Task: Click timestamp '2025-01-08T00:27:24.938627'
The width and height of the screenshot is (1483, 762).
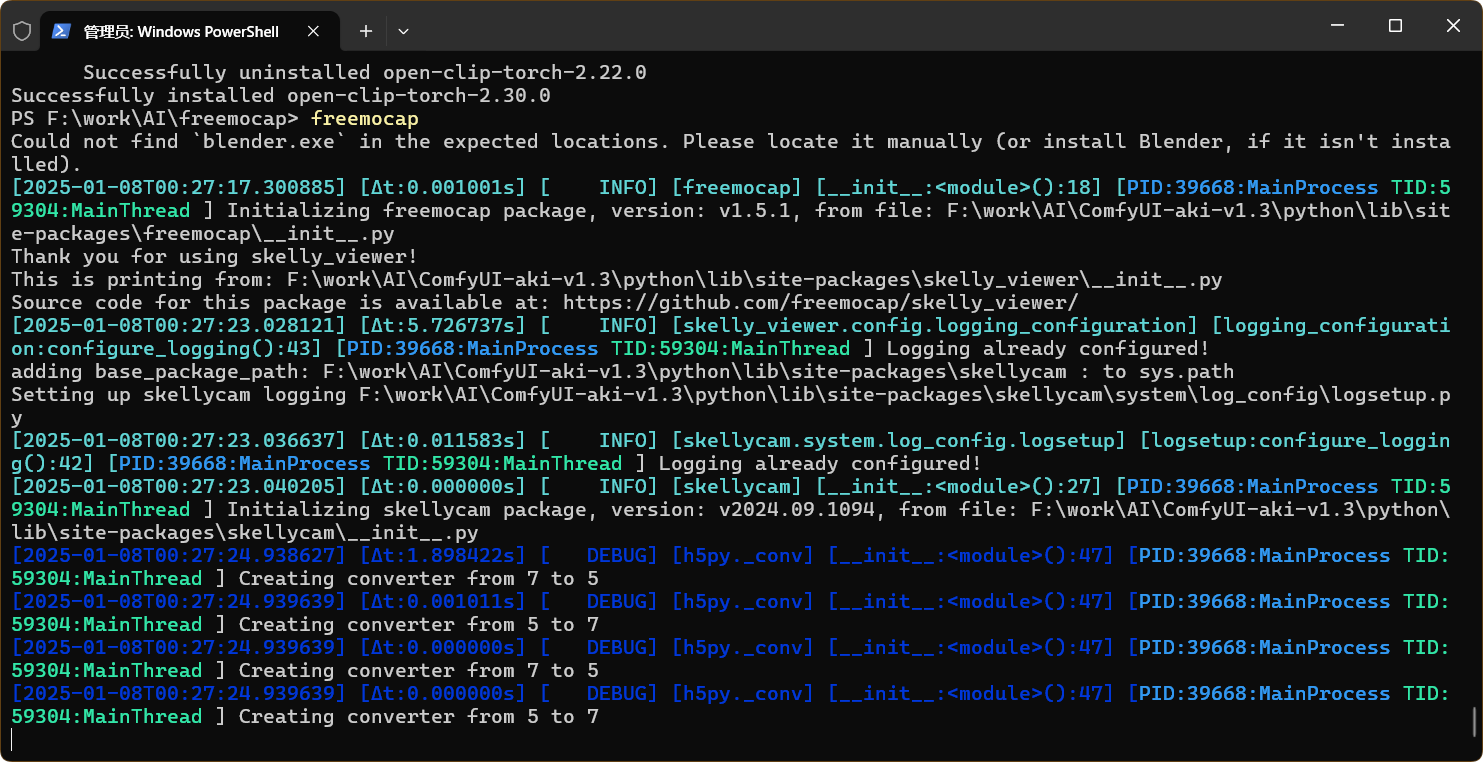Action: 179,555
